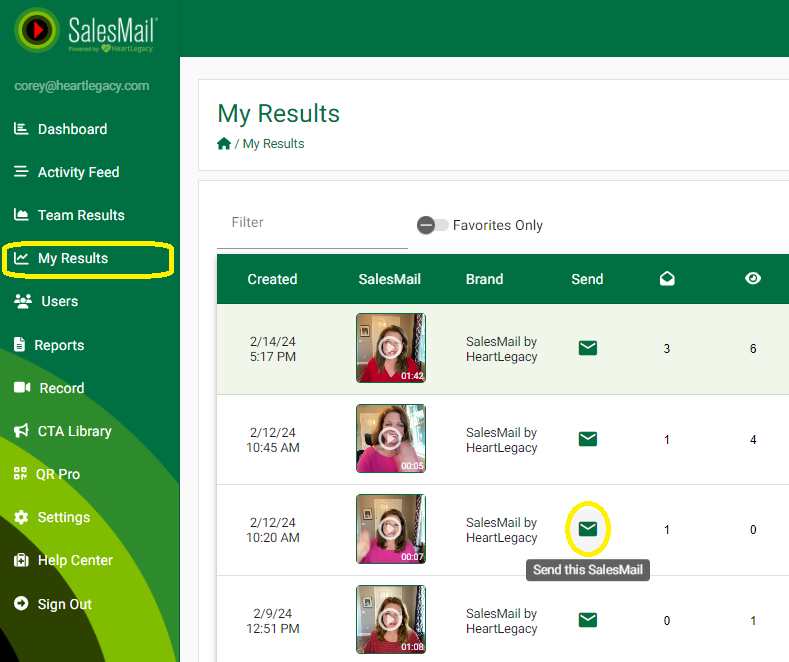Image resolution: width=789 pixels, height=662 pixels.
Task: Open QR Pro section
Action: coord(58,474)
